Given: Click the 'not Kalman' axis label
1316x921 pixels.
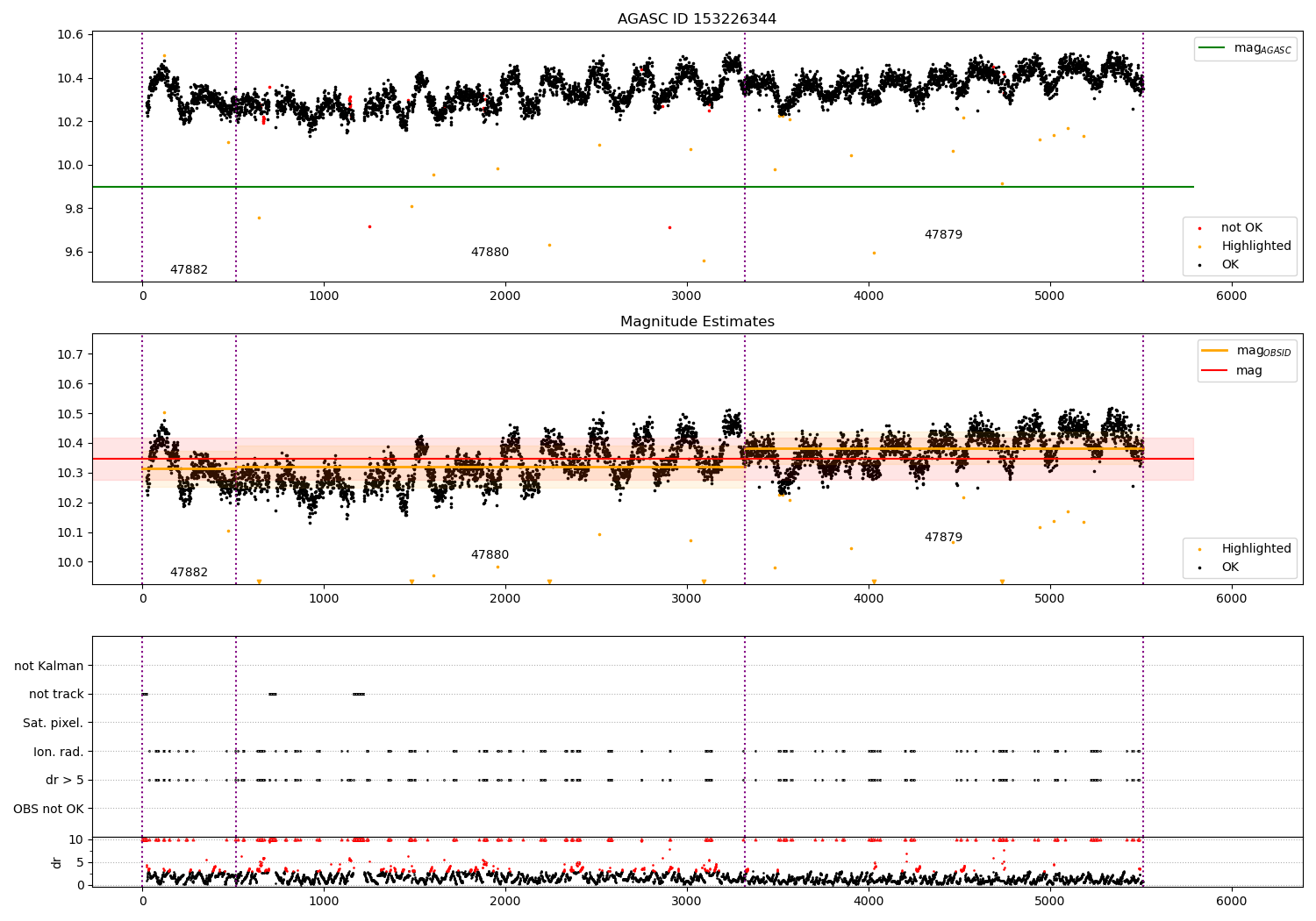Looking at the screenshot, I should tap(49, 667).
